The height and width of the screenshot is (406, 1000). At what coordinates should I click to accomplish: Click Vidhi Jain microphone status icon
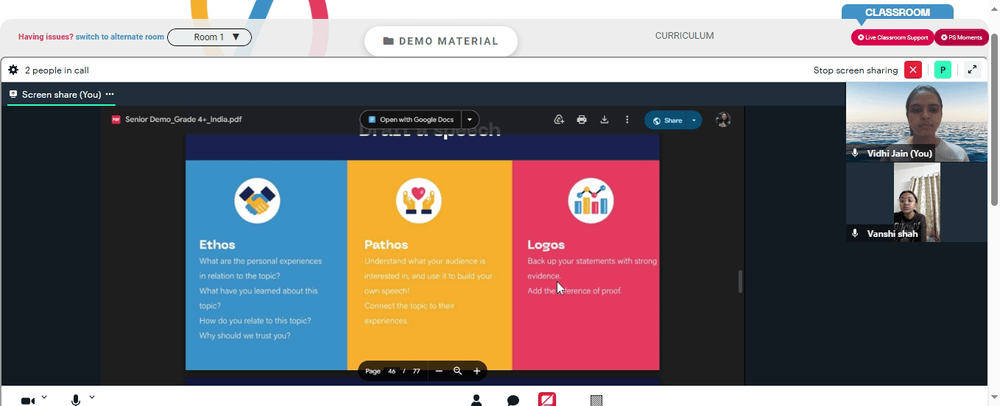[x=855, y=154]
